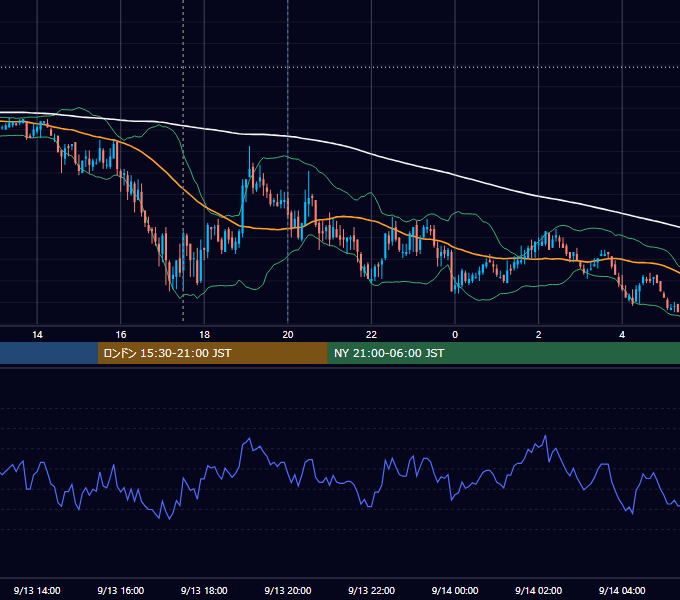Click the '9/14 00:00' date label
The width and height of the screenshot is (680, 600).
click(x=455, y=590)
